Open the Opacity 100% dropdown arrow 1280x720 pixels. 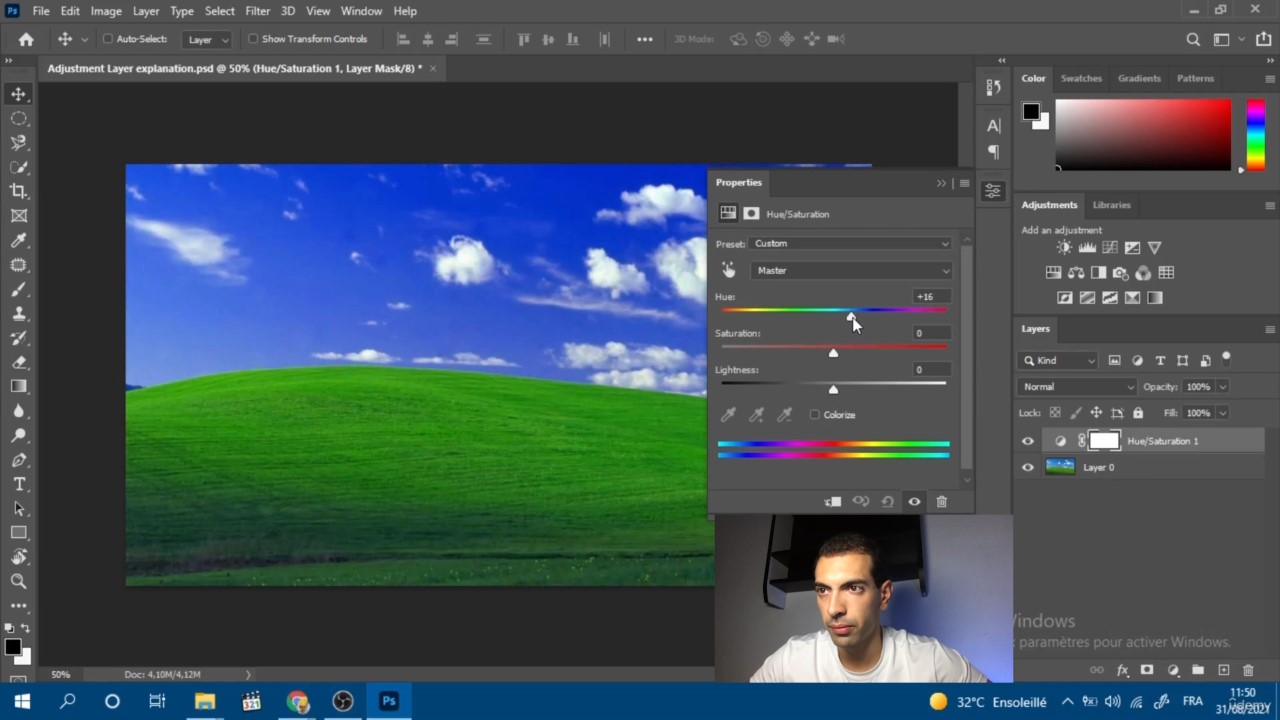point(1222,387)
